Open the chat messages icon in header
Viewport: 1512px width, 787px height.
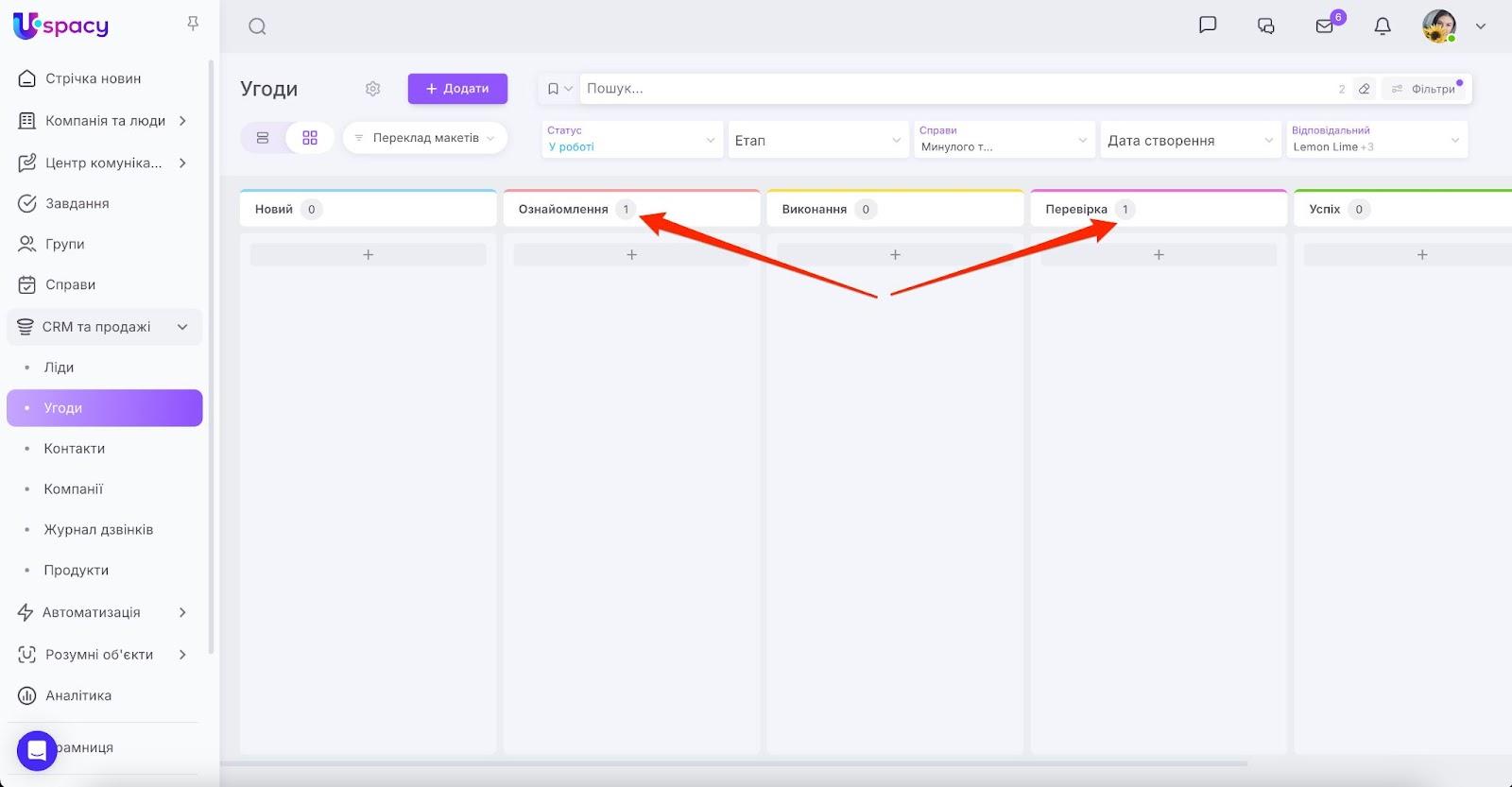point(1208,26)
